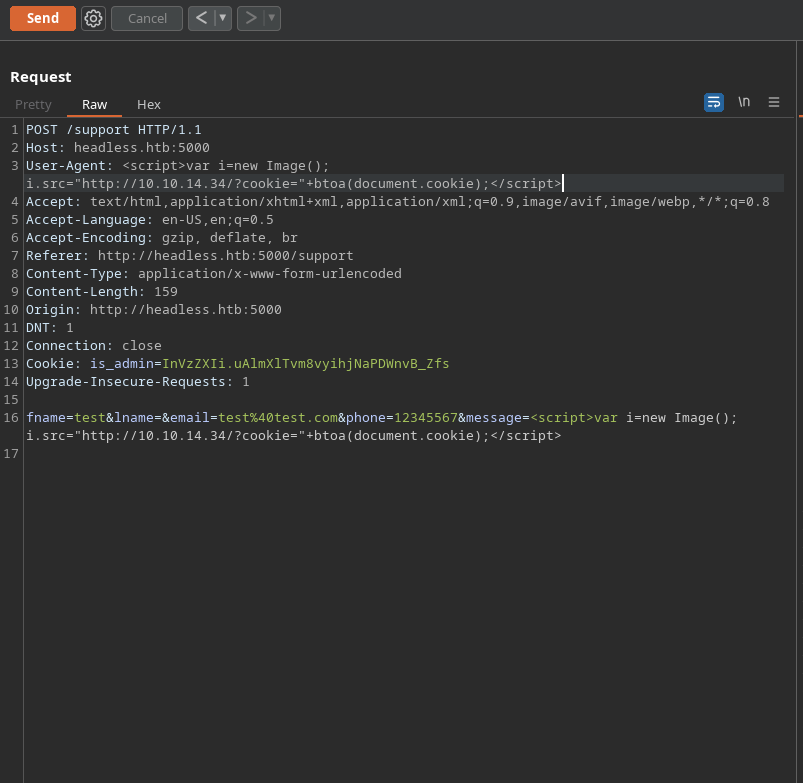The image size is (803, 783).
Task: Open the forward history dropdown arrow
Action: coord(272,18)
